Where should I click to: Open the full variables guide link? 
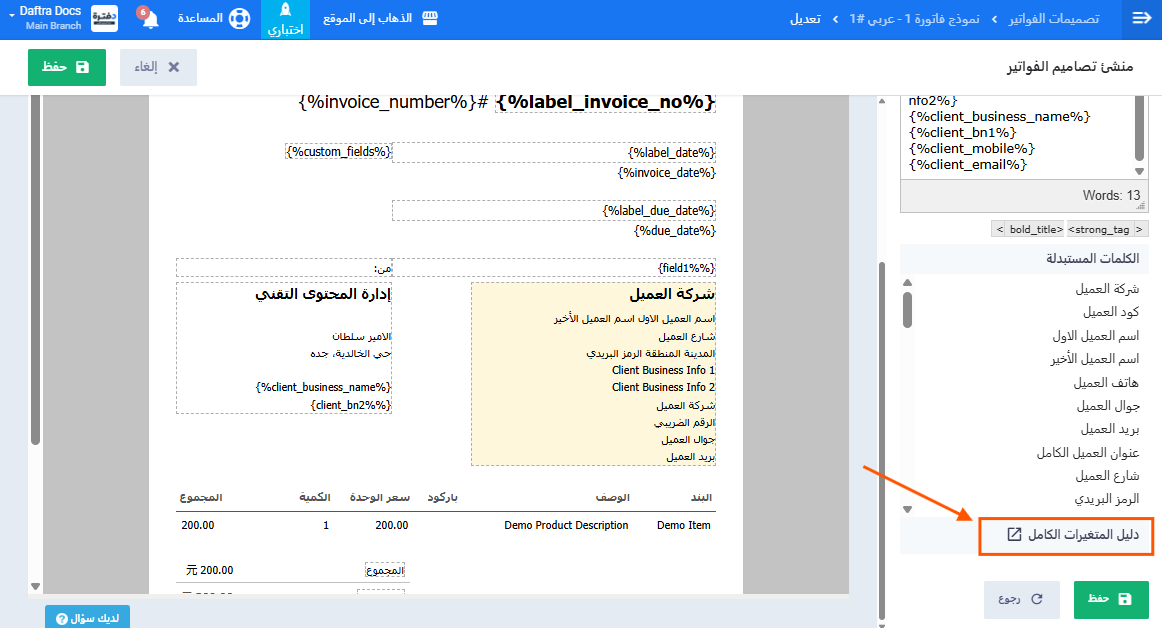pyautogui.click(x=1065, y=535)
